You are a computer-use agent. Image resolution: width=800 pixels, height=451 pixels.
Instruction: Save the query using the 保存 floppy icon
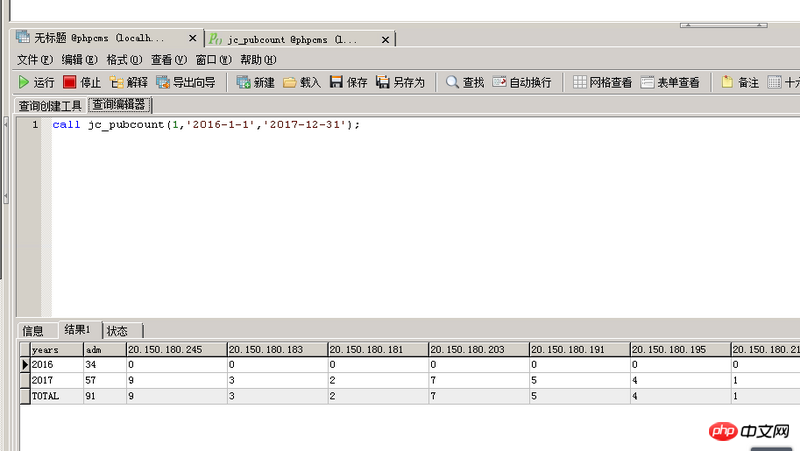tap(336, 82)
